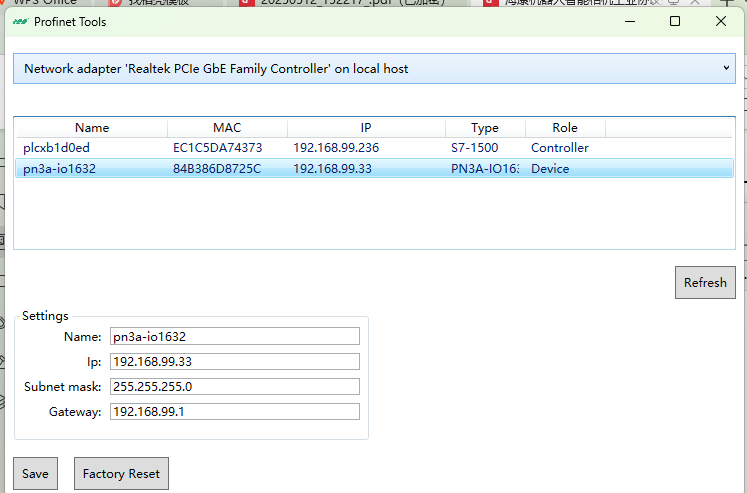The width and height of the screenshot is (747, 493).
Task: Click into the Name input field
Action: click(235, 336)
